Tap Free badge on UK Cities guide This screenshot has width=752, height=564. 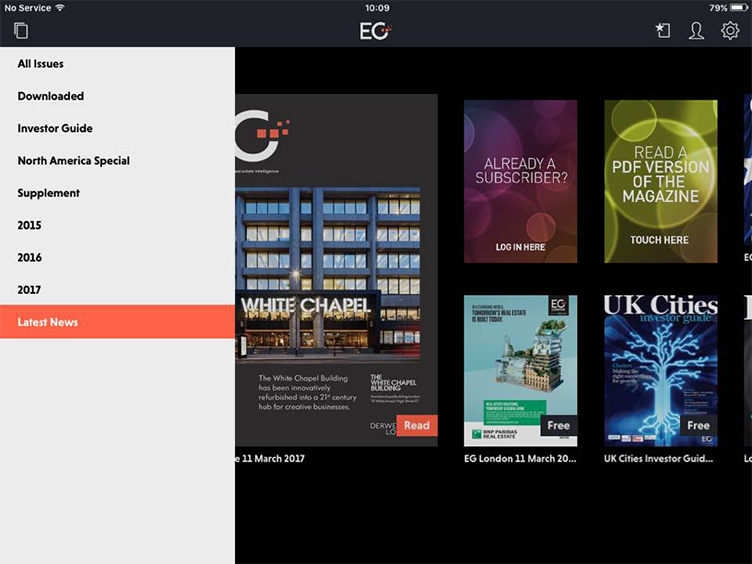[x=698, y=425]
